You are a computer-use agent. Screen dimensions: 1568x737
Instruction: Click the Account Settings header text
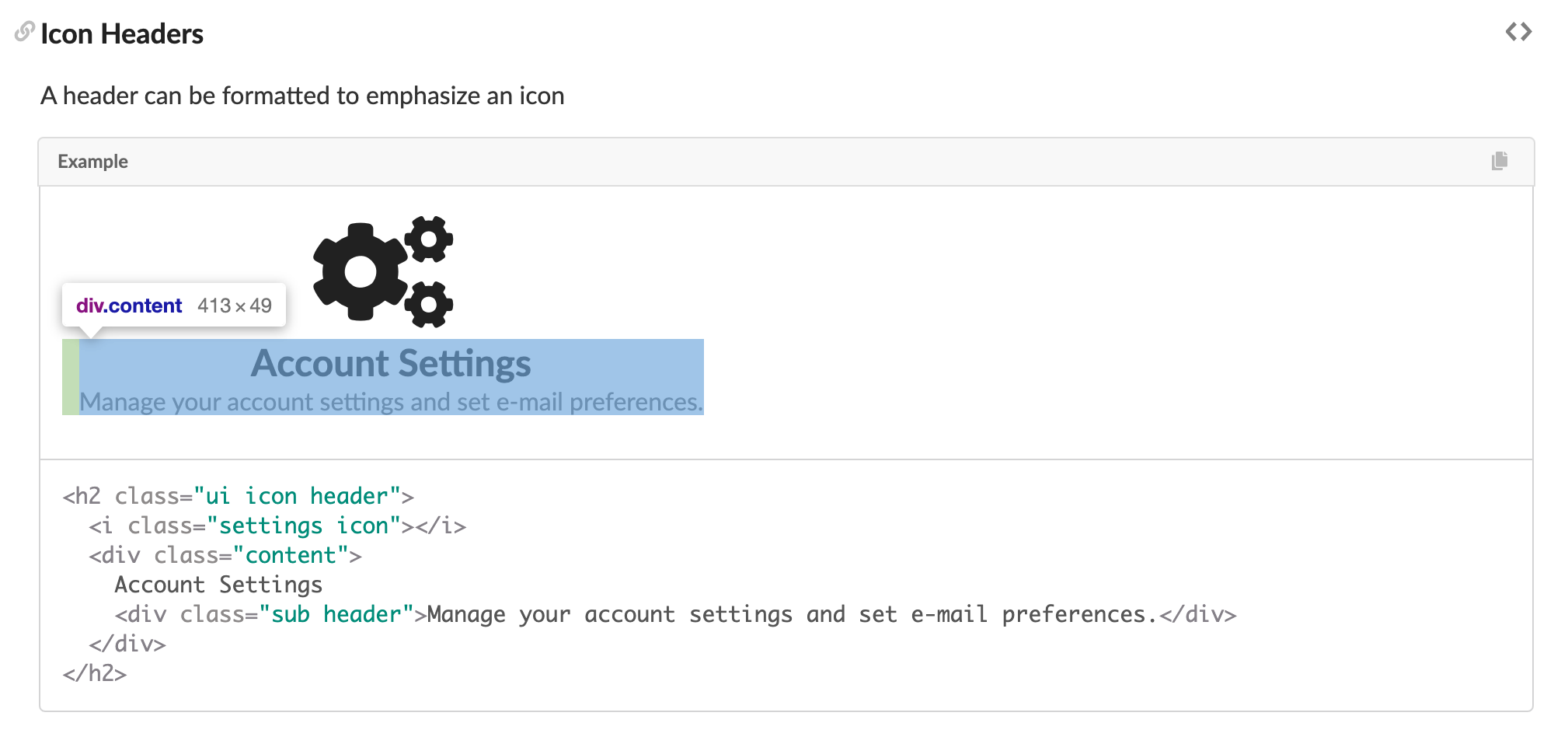tap(391, 362)
